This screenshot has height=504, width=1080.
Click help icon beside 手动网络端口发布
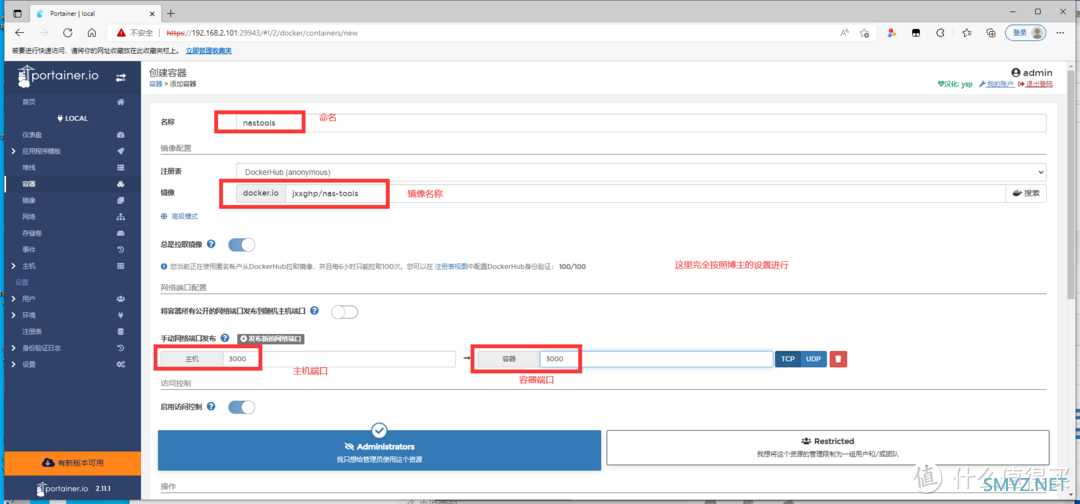(225, 338)
